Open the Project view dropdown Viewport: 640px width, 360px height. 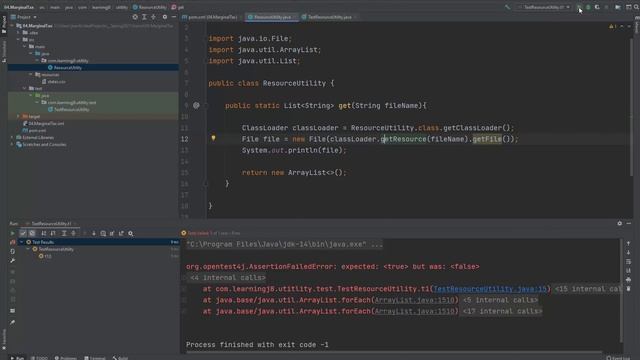24,17
